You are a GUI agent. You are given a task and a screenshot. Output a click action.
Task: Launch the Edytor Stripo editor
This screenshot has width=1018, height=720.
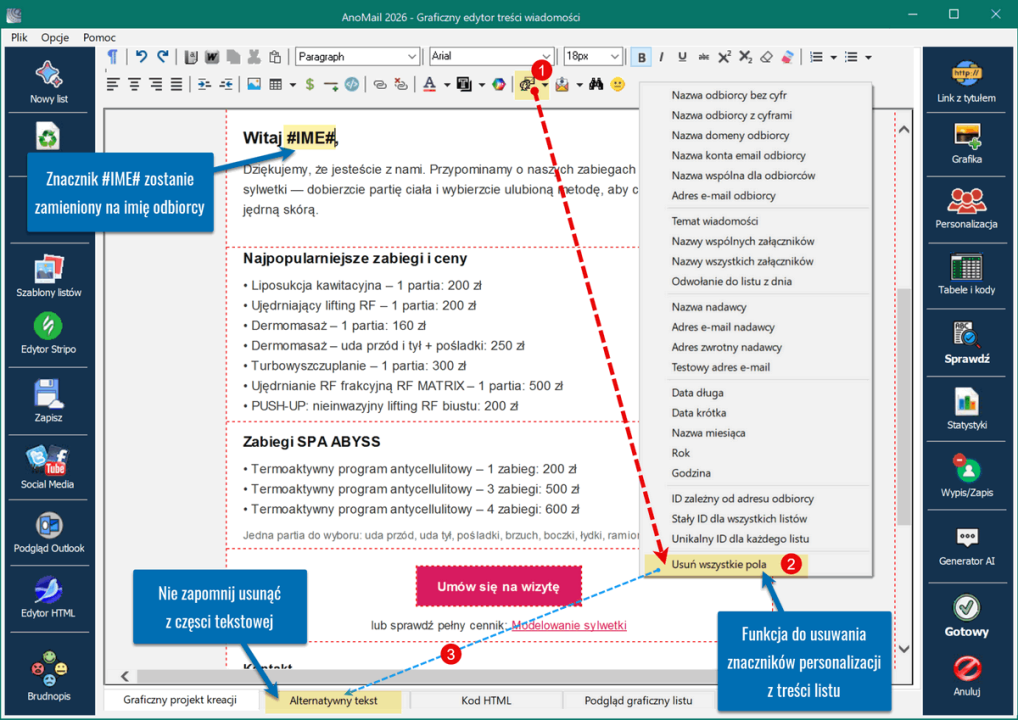click(x=49, y=334)
